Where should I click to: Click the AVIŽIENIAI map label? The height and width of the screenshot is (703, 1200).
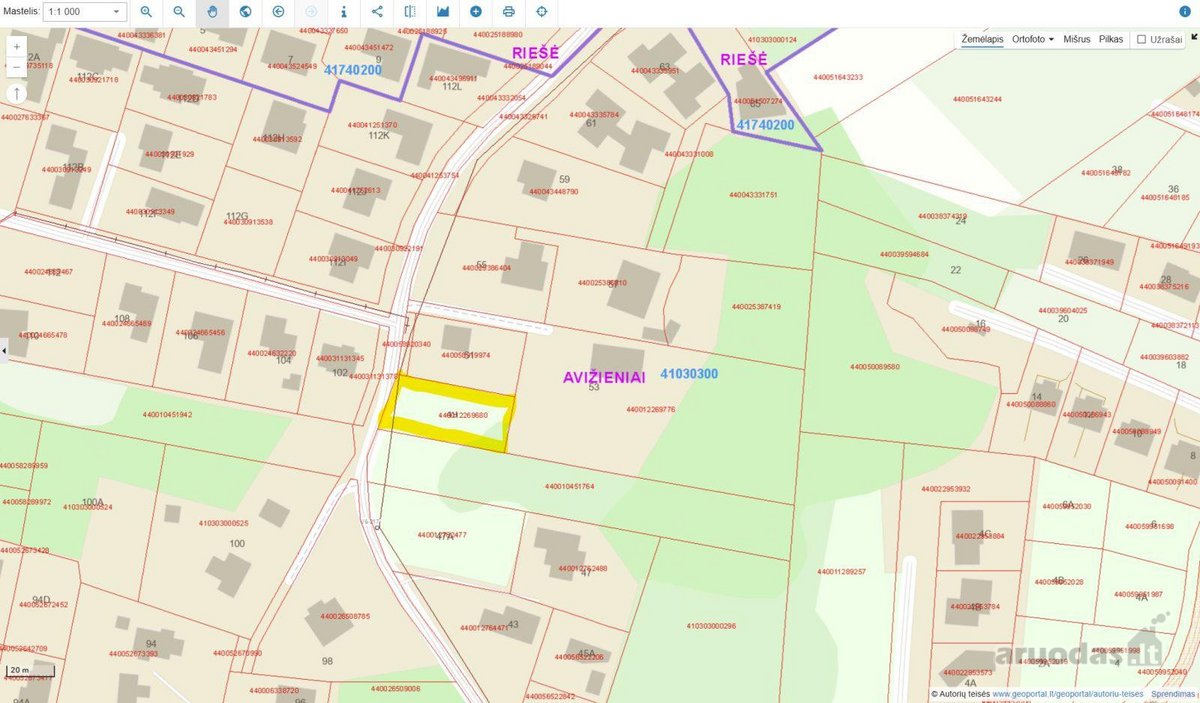[x=603, y=377]
